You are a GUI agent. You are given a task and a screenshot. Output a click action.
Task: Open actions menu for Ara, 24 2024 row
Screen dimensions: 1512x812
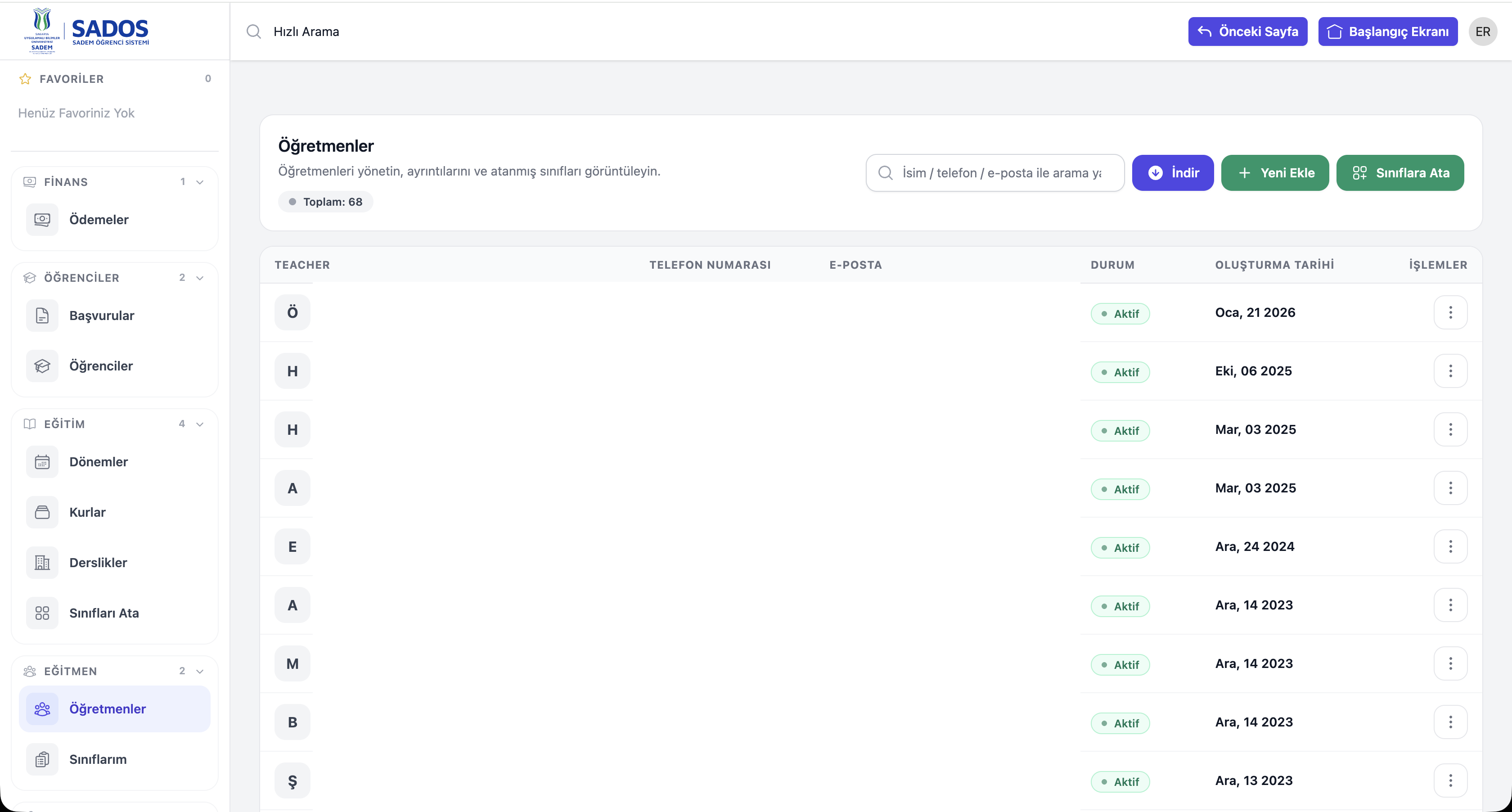tap(1450, 546)
